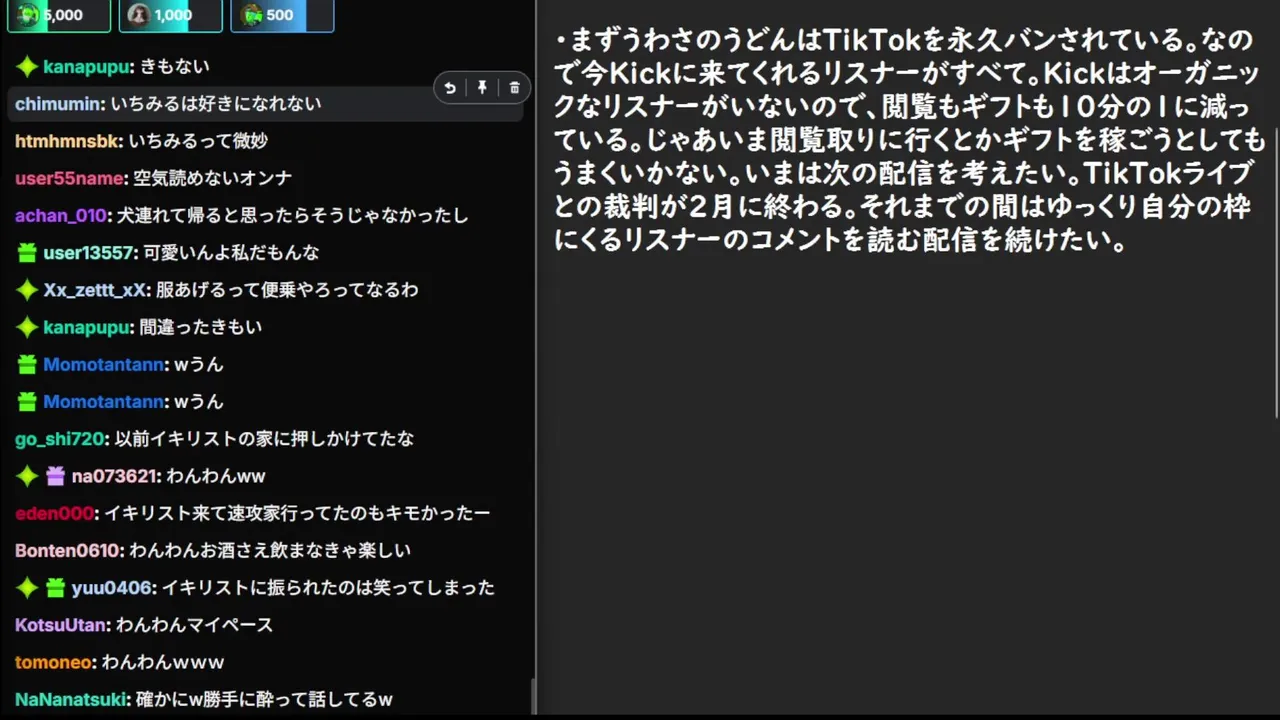This screenshot has width=1280, height=720.
Task: Click the green gift badge next to yuu0406
Action: [x=55, y=588]
